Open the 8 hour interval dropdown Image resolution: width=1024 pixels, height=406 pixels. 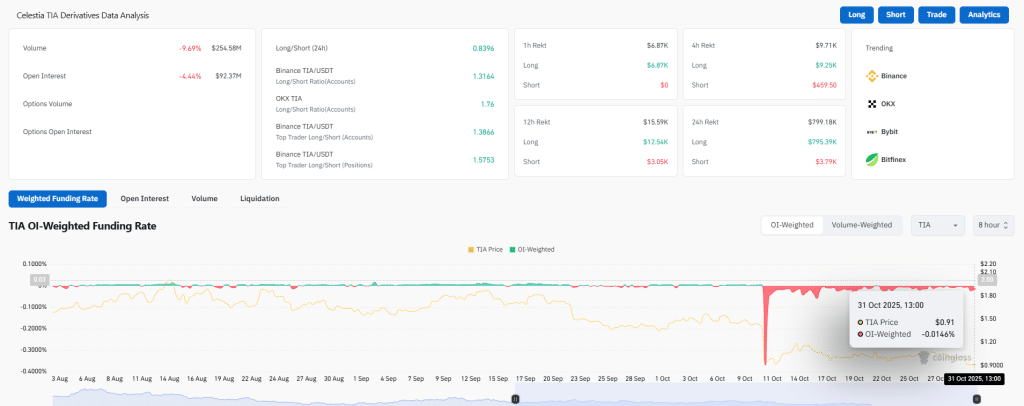[x=993, y=225]
